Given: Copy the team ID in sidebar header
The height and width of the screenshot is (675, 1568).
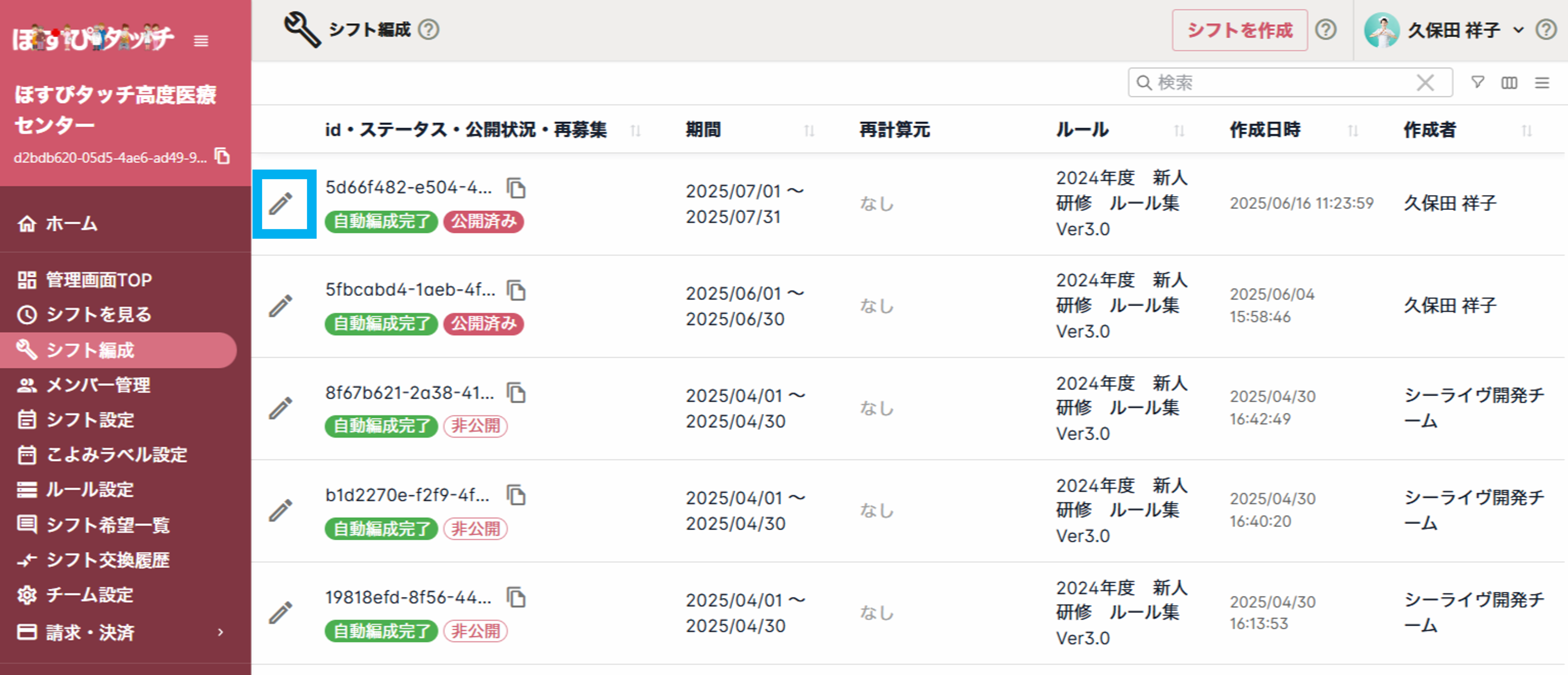Looking at the screenshot, I should 223,157.
